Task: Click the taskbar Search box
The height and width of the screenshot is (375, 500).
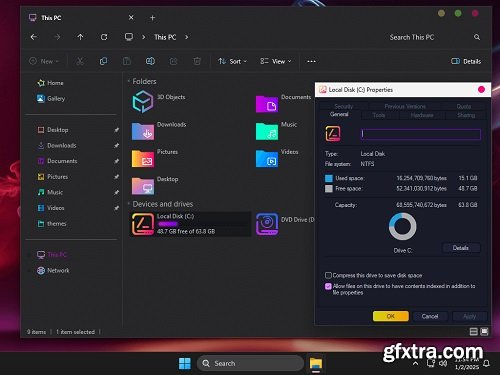Action: click(250, 363)
